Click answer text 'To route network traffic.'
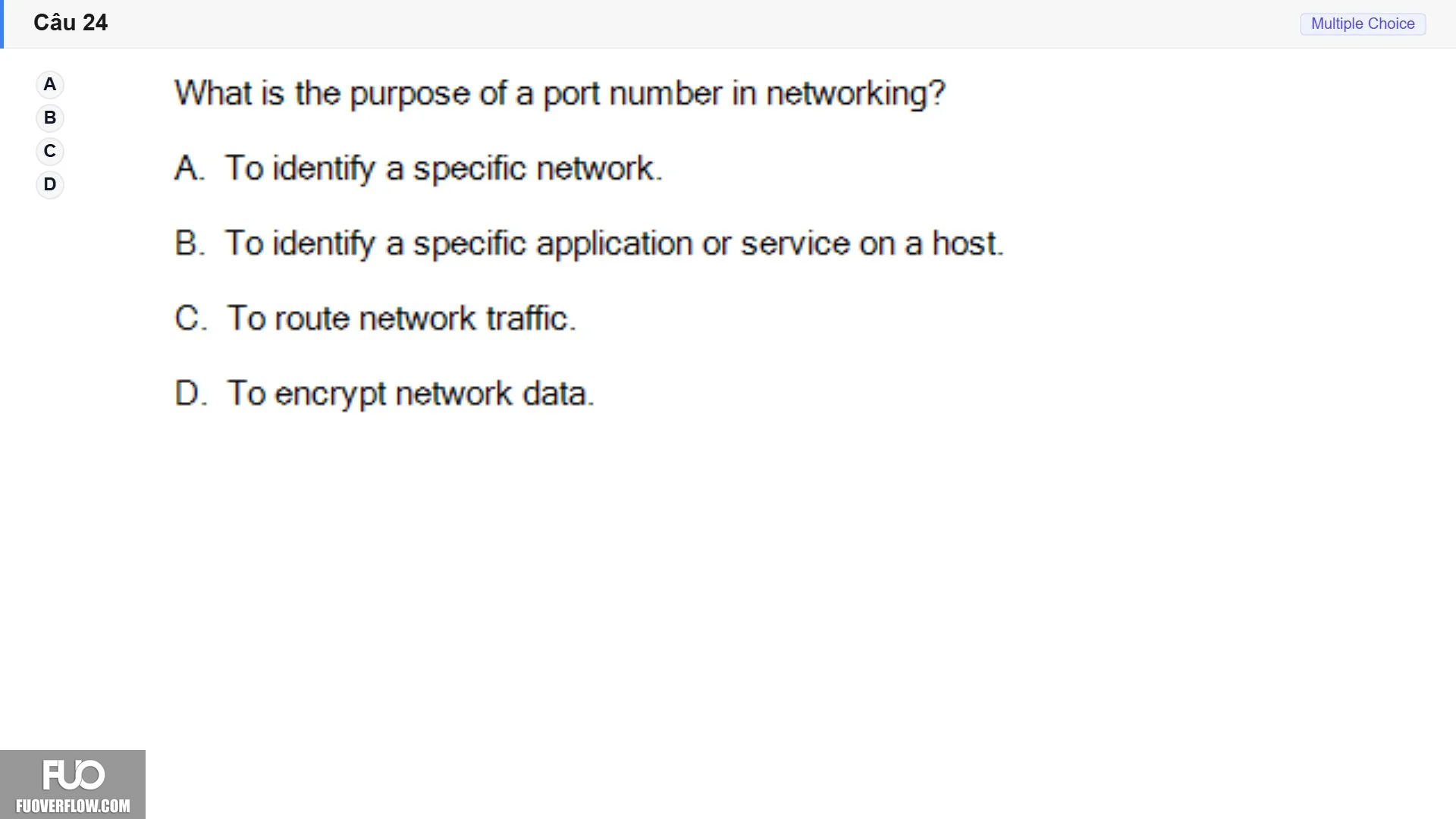The width and height of the screenshot is (1456, 819). 402,318
